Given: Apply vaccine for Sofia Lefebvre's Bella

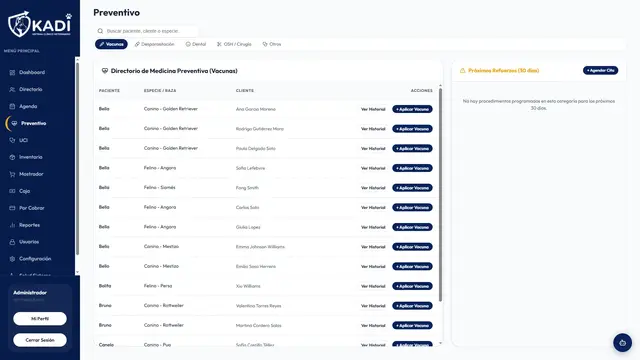Looking at the screenshot, I should pos(412,168).
